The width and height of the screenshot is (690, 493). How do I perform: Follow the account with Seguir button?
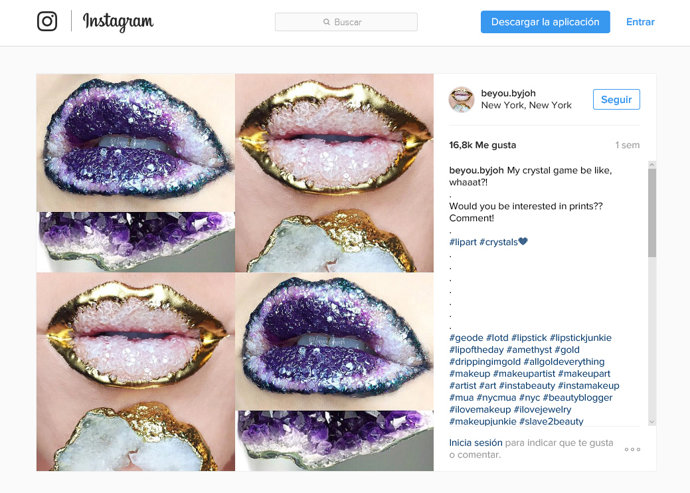click(x=616, y=99)
